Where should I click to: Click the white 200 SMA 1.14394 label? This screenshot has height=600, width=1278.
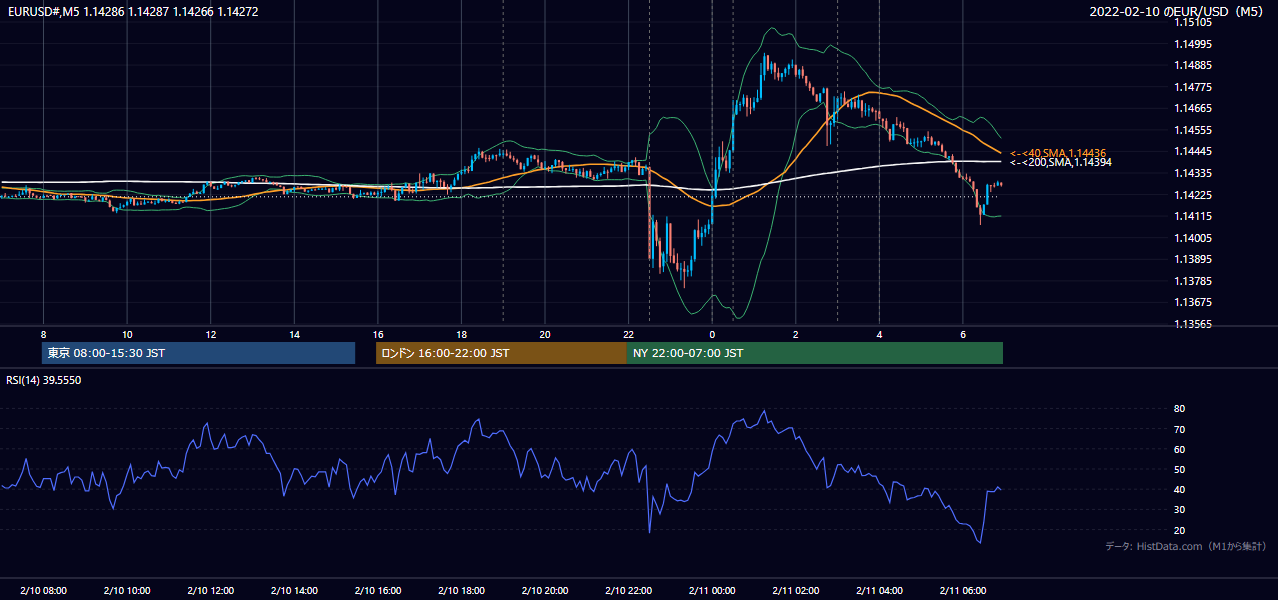click(1060, 162)
